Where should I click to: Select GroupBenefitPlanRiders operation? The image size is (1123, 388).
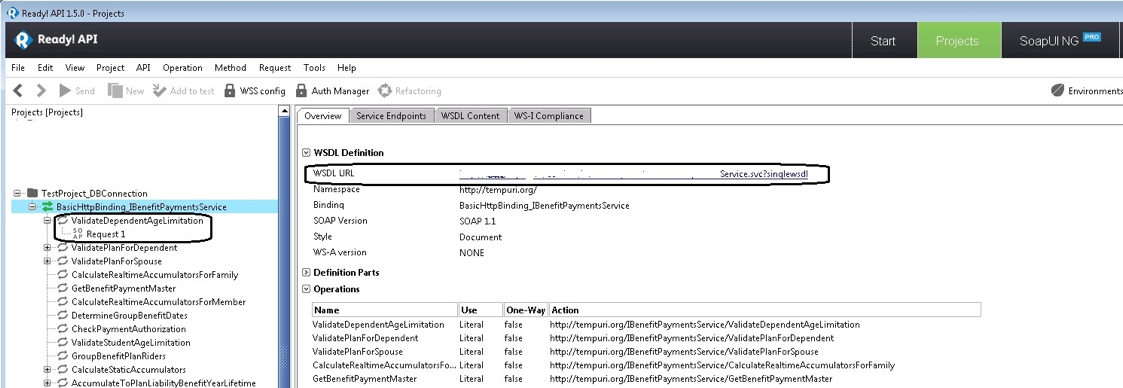click(x=118, y=356)
